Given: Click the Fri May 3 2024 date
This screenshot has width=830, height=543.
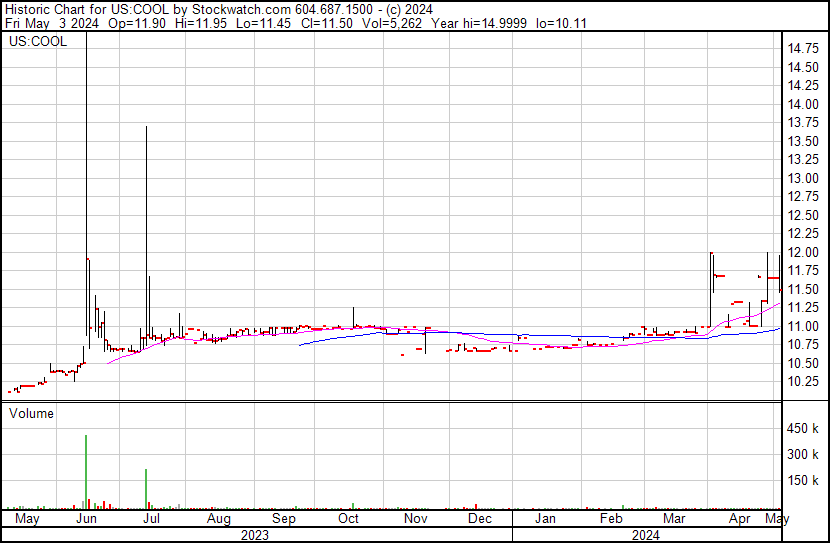Looking at the screenshot, I should pyautogui.click(x=52, y=23).
